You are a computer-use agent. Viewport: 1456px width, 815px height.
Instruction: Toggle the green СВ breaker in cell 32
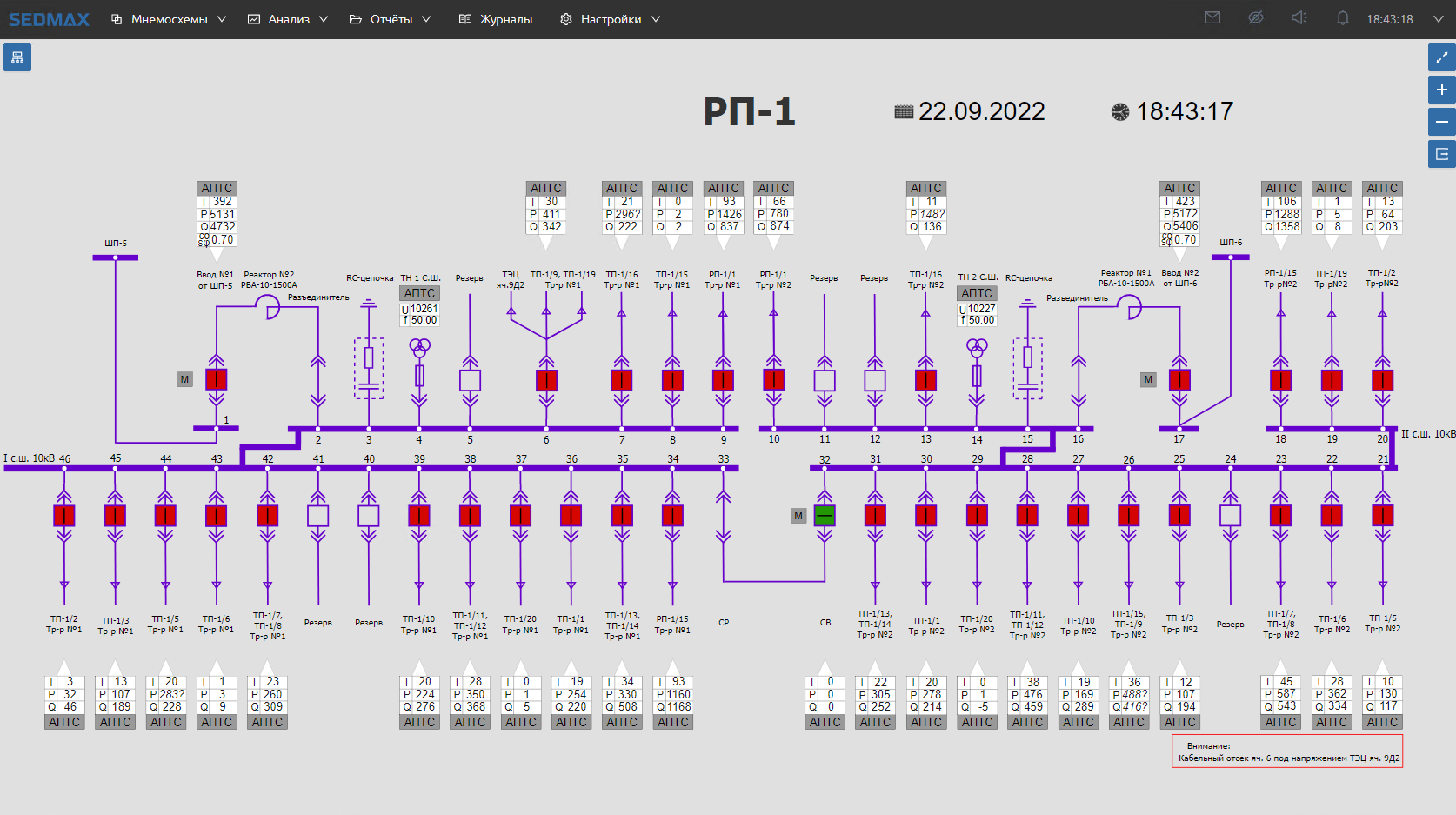tap(825, 515)
